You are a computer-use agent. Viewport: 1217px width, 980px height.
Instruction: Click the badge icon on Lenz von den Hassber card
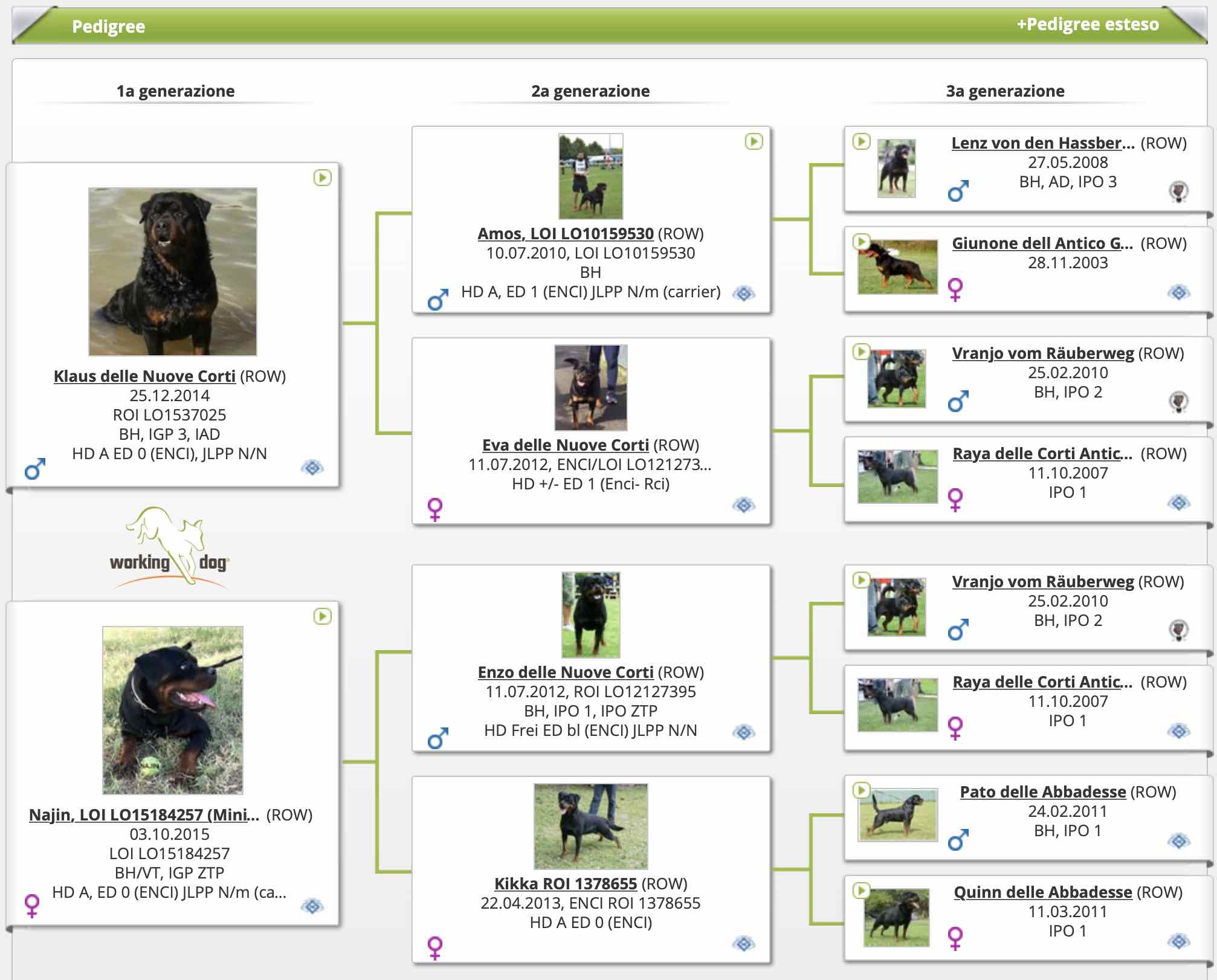pyautogui.click(x=1178, y=192)
